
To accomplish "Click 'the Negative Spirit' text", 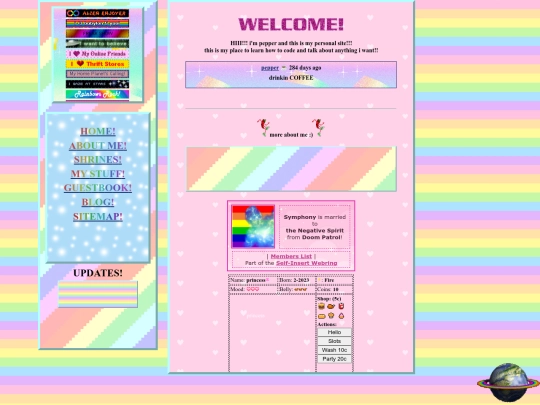I will (315, 231).
